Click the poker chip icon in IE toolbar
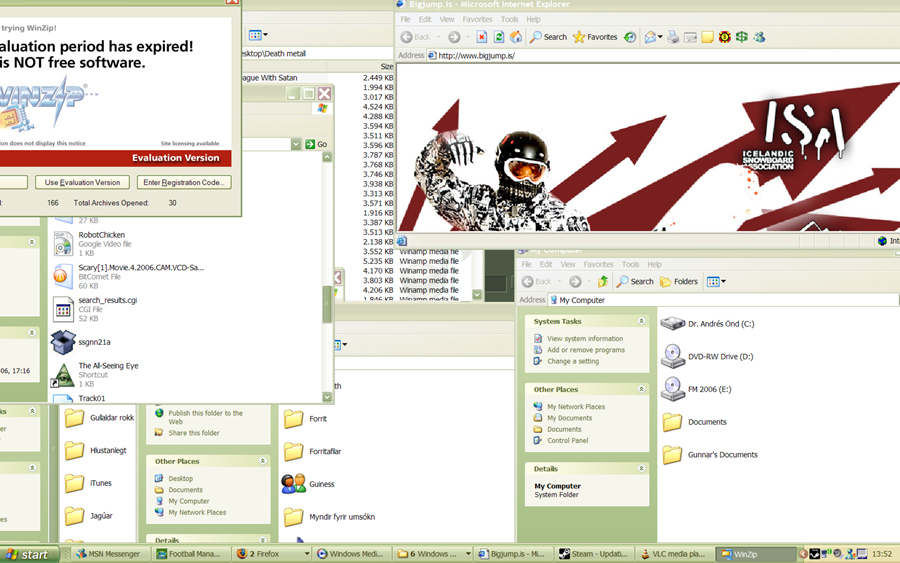The height and width of the screenshot is (563, 900). pyautogui.click(x=724, y=37)
